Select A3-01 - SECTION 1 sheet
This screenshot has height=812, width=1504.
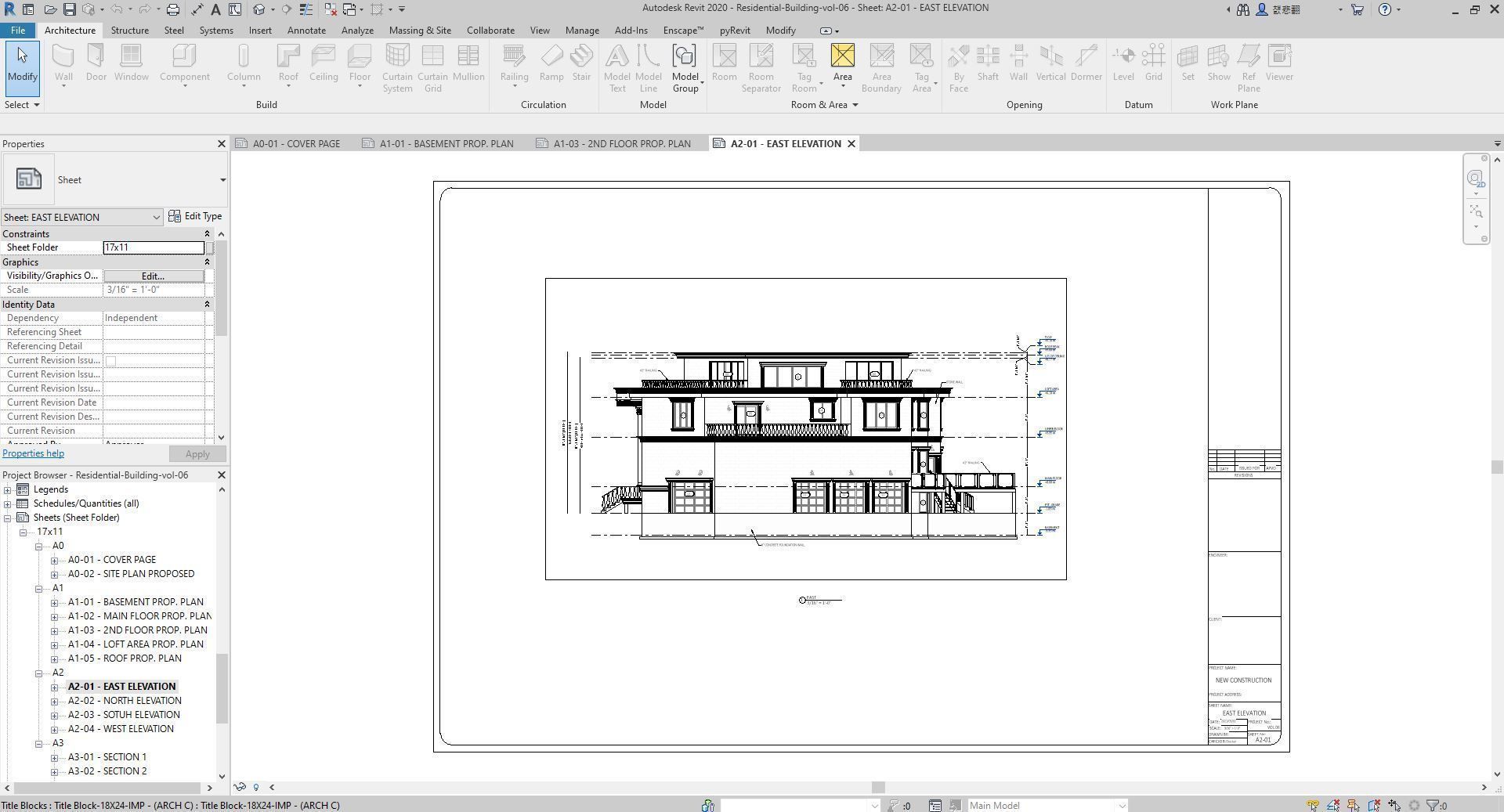[x=107, y=757]
